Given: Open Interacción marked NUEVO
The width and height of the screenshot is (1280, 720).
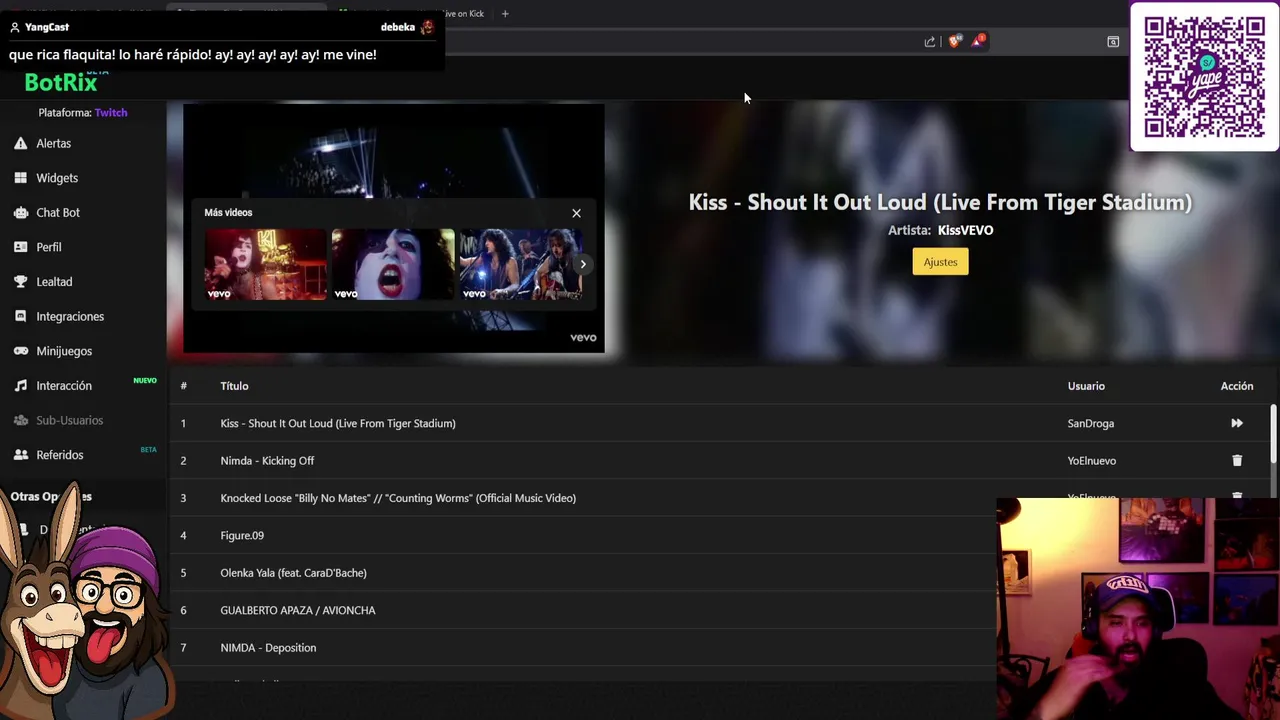Looking at the screenshot, I should pyautogui.click(x=64, y=386).
